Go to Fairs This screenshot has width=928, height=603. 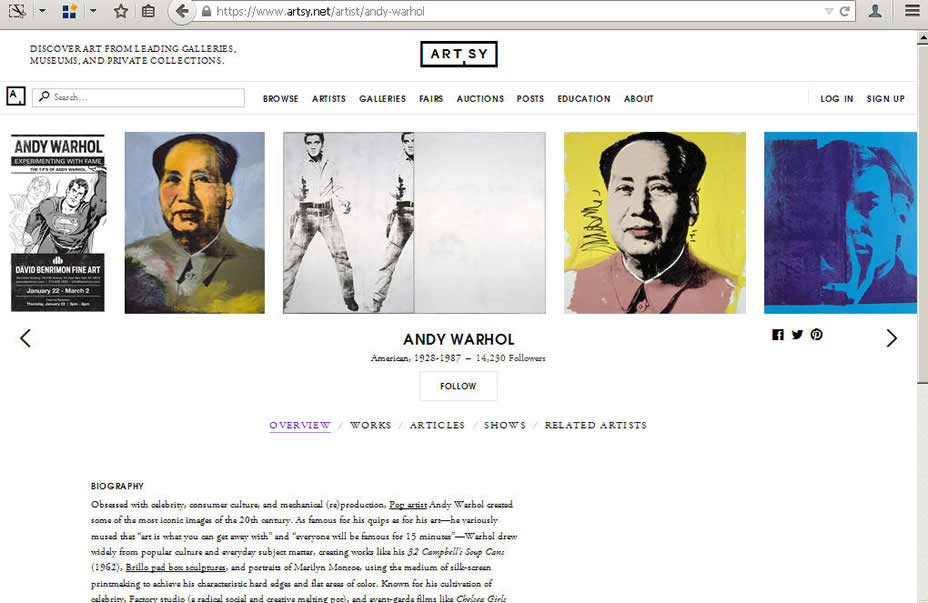click(x=431, y=99)
